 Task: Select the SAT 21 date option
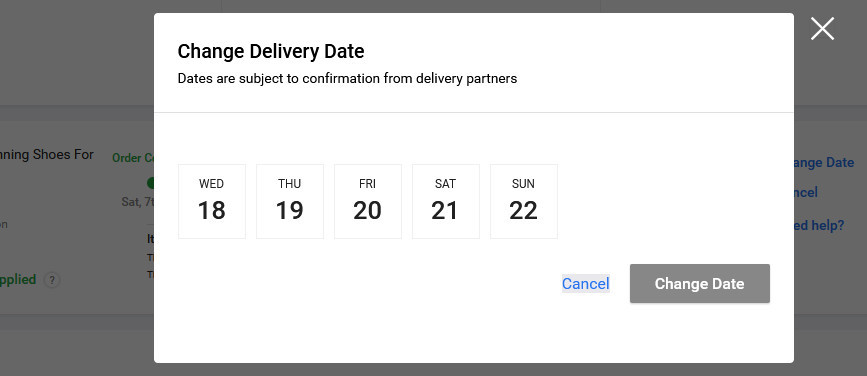coord(446,201)
